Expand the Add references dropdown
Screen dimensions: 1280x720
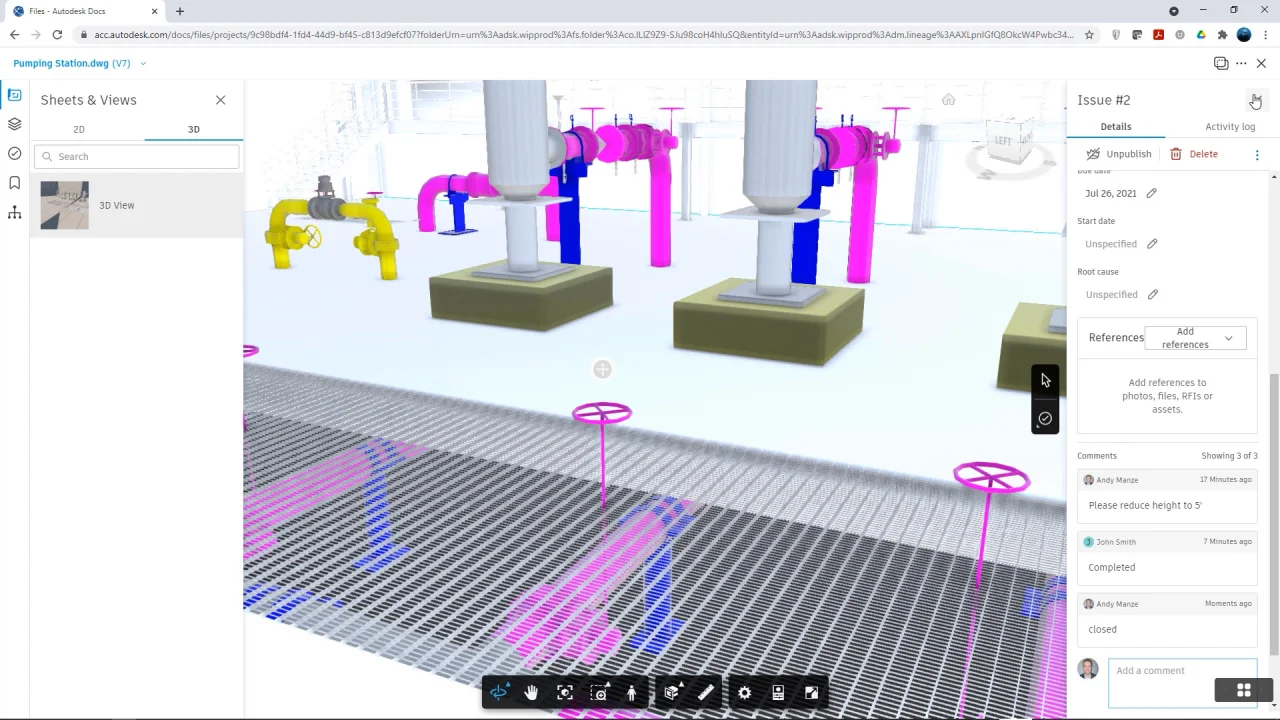tap(1195, 338)
